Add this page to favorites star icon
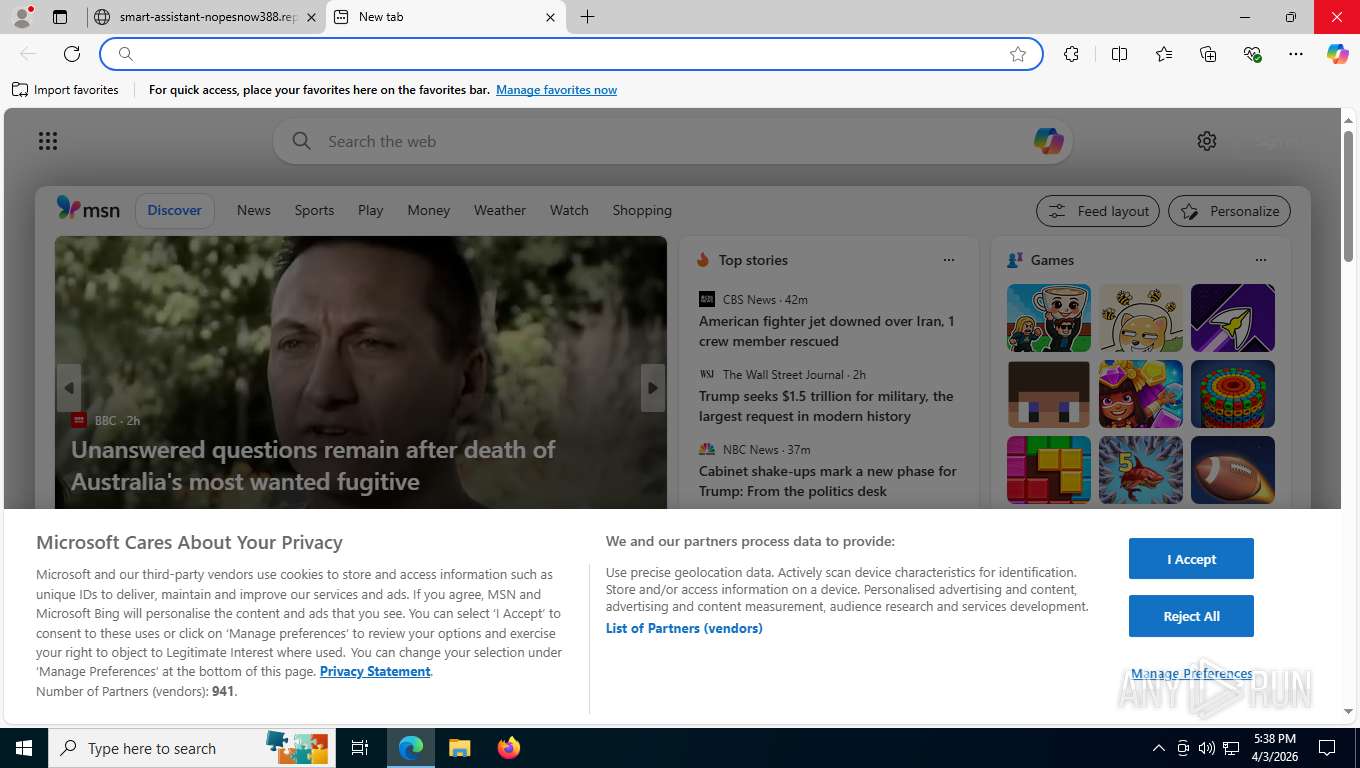The image size is (1360, 768). pos(1018,54)
